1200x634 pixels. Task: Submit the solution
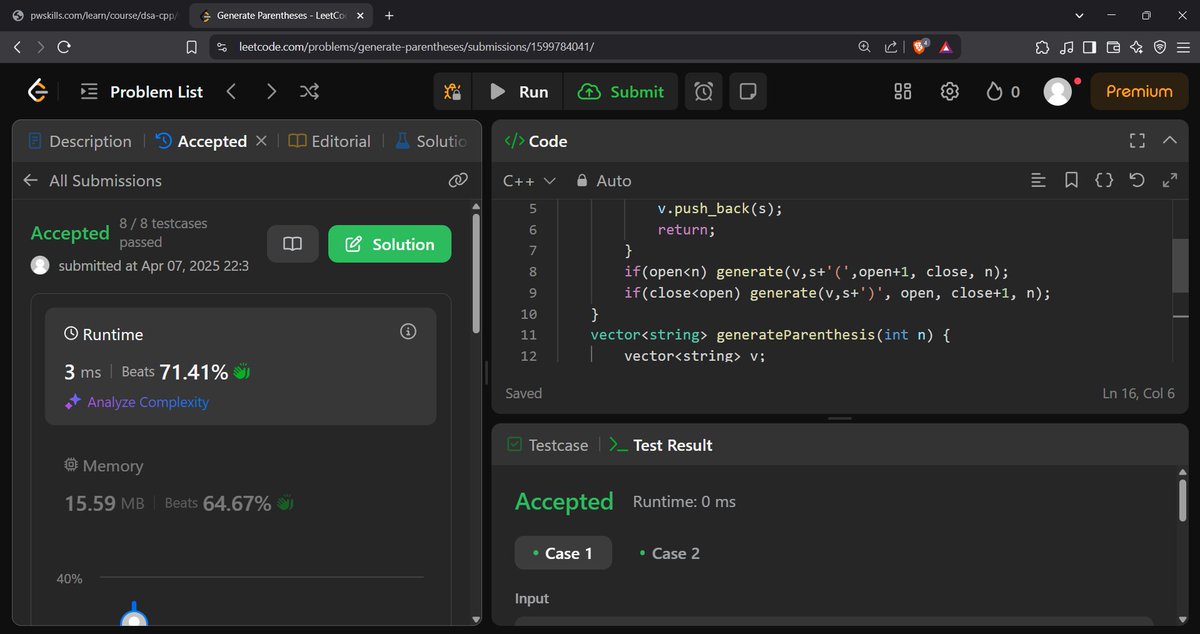pyautogui.click(x=621, y=92)
